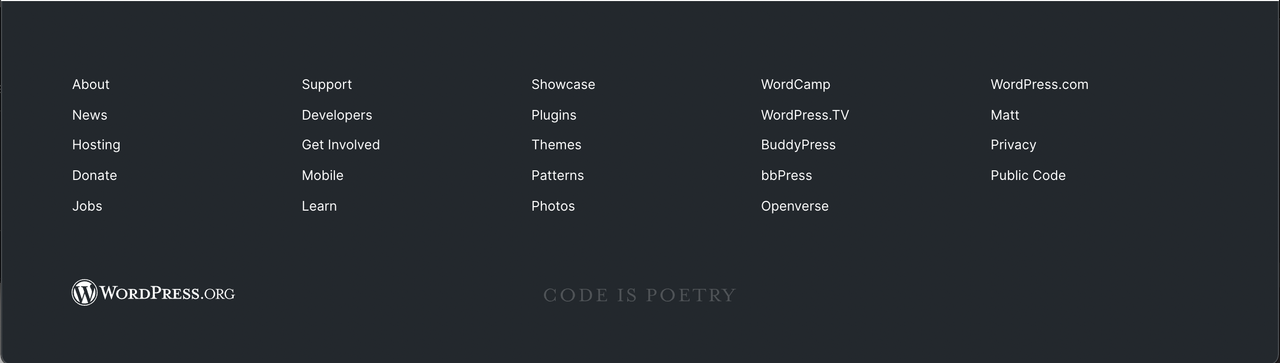
Task: Click the Matt footer link
Action: click(x=1005, y=115)
